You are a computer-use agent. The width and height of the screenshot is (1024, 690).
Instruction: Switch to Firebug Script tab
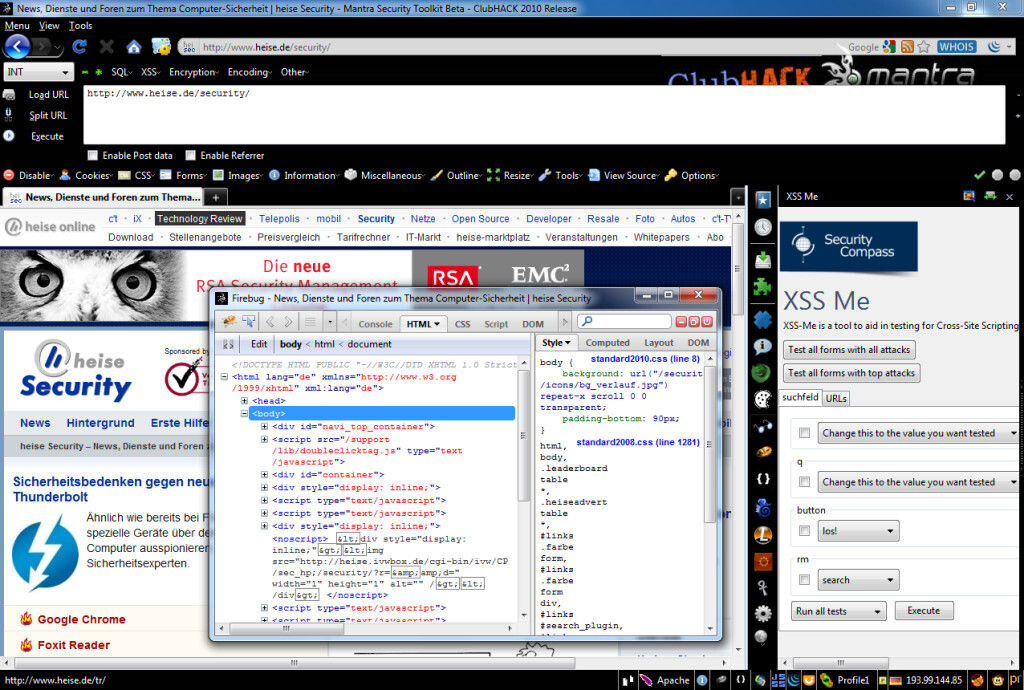496,324
